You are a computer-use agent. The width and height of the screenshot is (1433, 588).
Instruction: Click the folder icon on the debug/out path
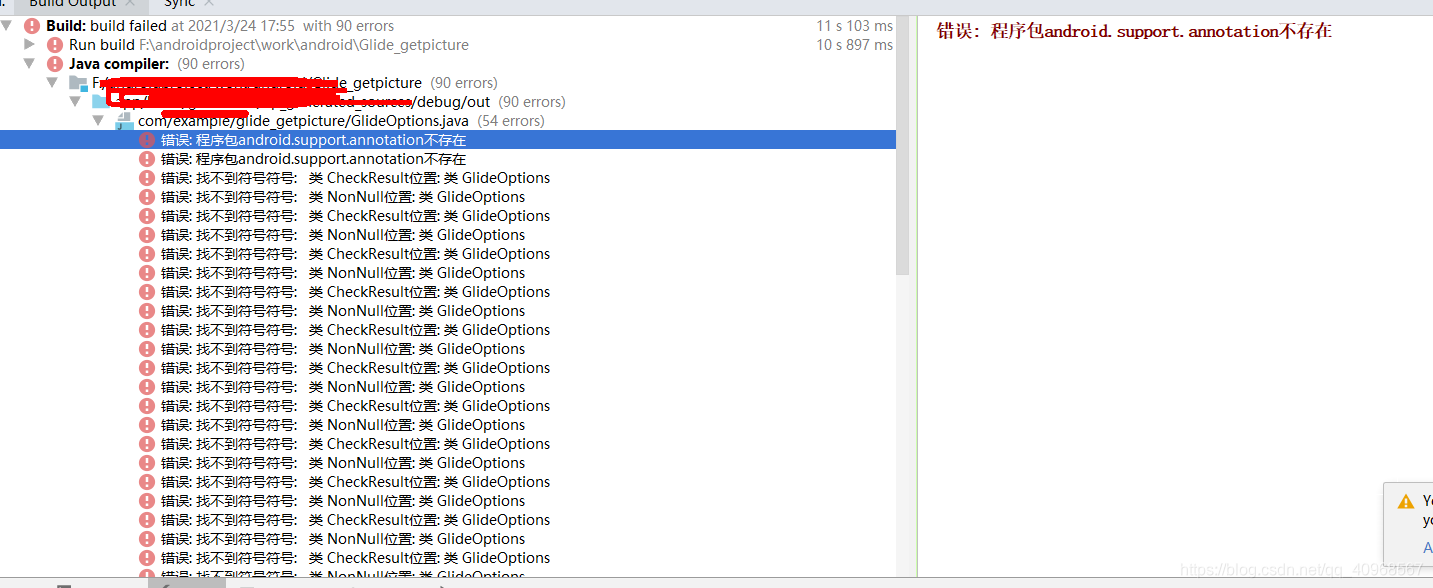[x=102, y=100]
